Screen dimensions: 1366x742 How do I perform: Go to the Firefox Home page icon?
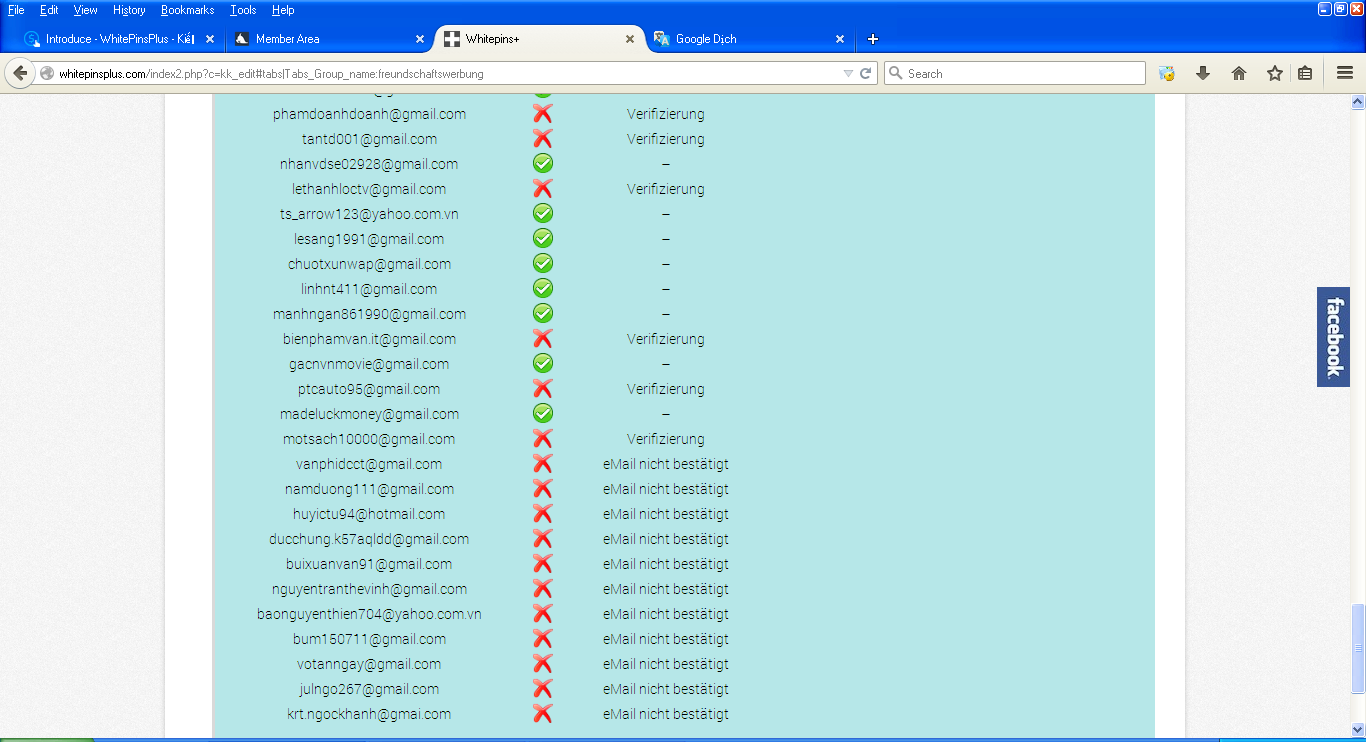pos(1239,73)
